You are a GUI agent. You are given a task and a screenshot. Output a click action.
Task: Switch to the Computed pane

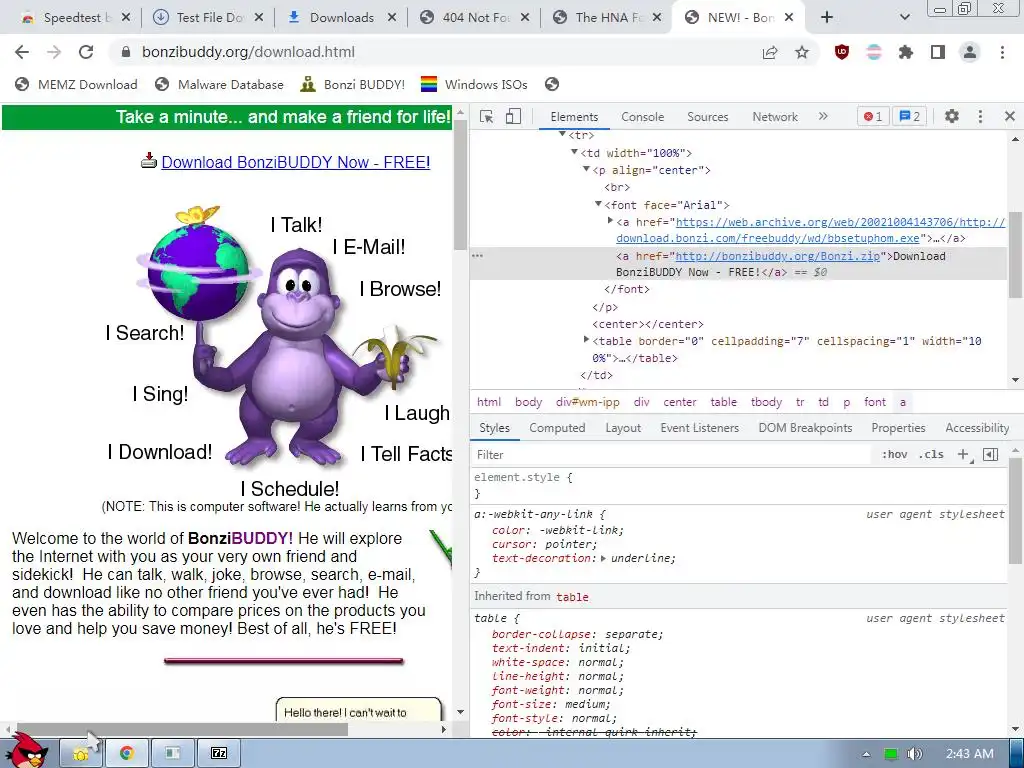[x=557, y=428]
